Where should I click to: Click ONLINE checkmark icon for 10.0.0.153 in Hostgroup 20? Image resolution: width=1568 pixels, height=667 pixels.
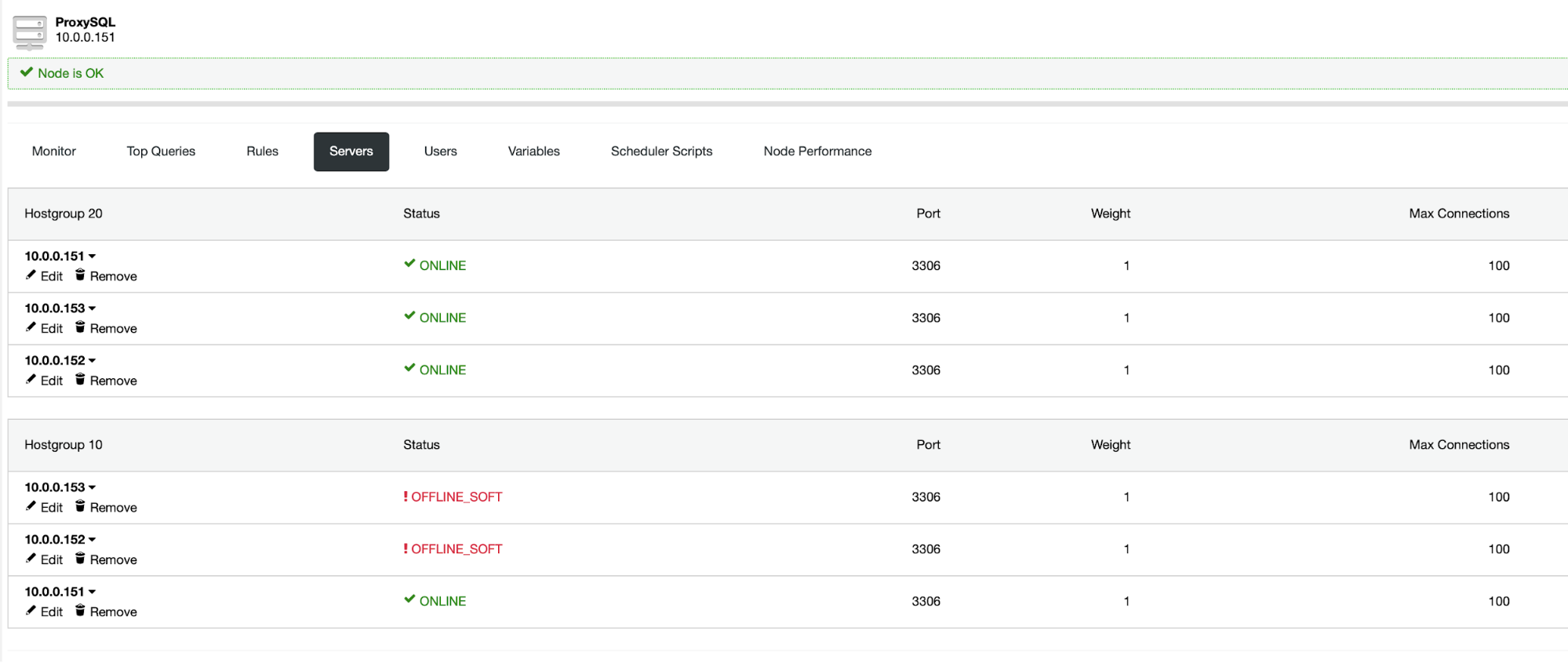click(x=409, y=316)
